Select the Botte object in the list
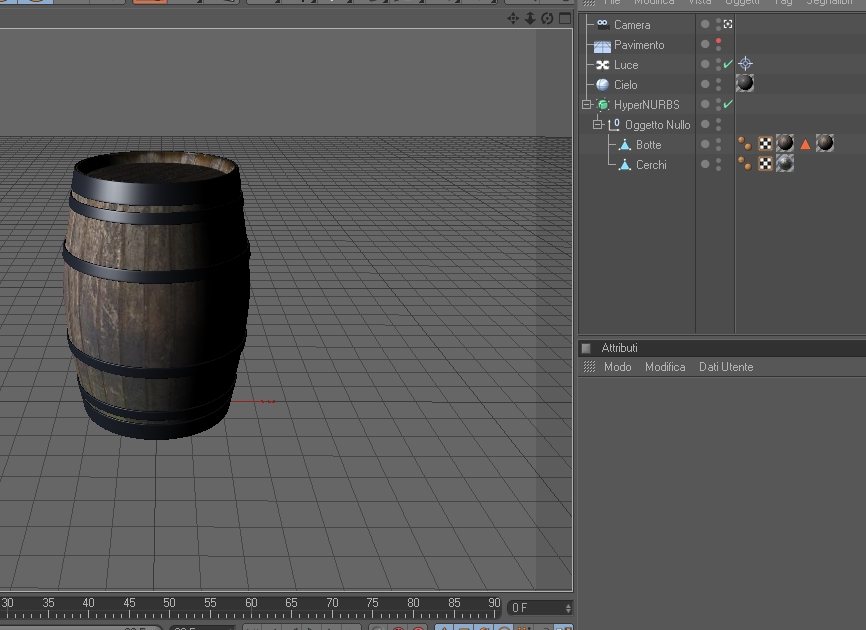Image resolution: width=866 pixels, height=630 pixels. pyautogui.click(x=648, y=144)
